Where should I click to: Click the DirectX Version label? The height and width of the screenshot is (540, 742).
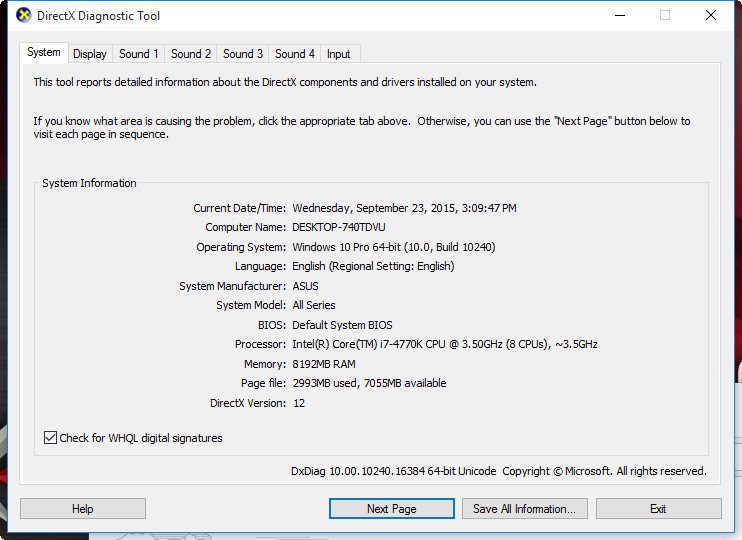pyautogui.click(x=248, y=403)
